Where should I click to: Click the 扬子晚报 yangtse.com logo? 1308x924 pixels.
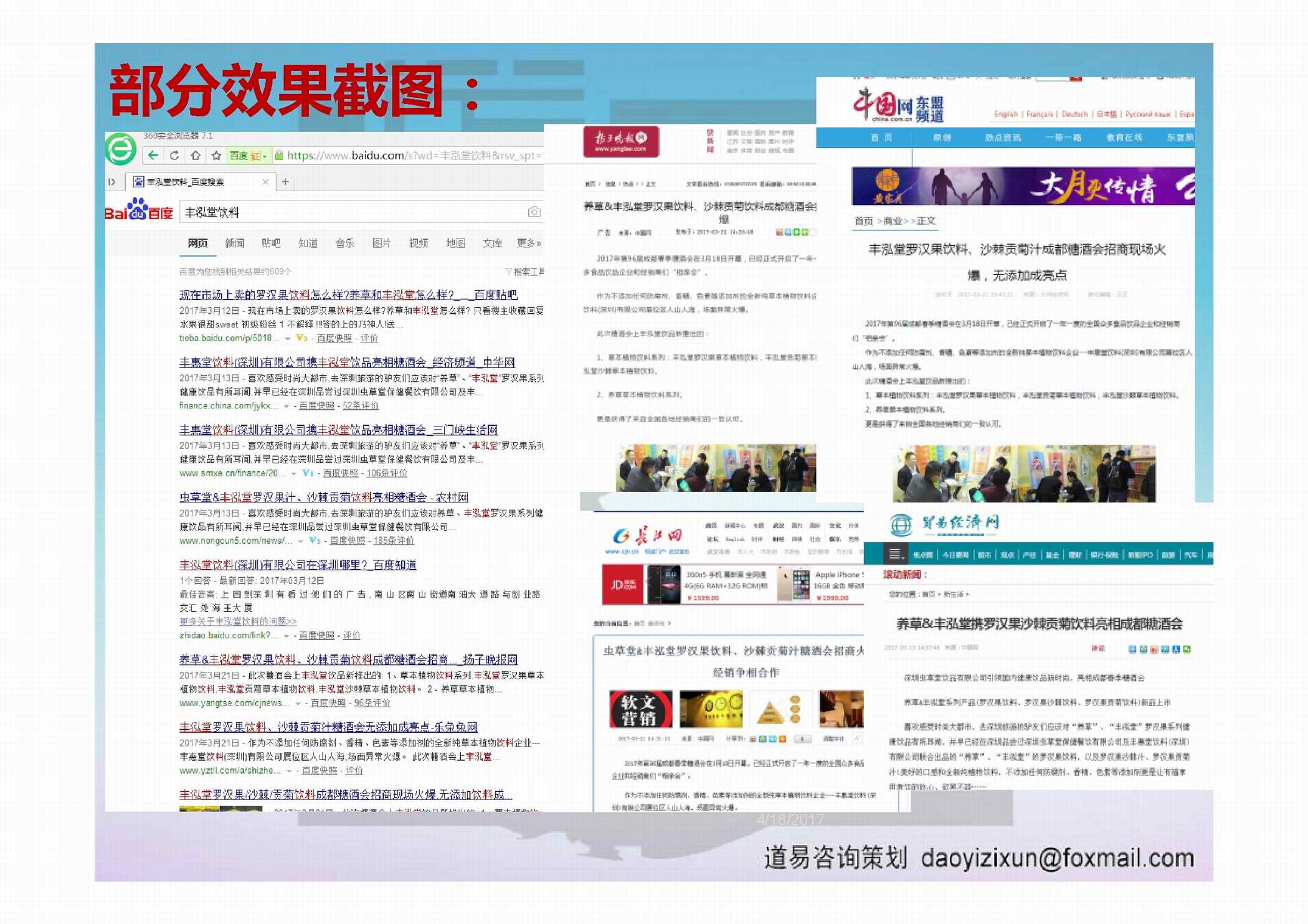[621, 141]
